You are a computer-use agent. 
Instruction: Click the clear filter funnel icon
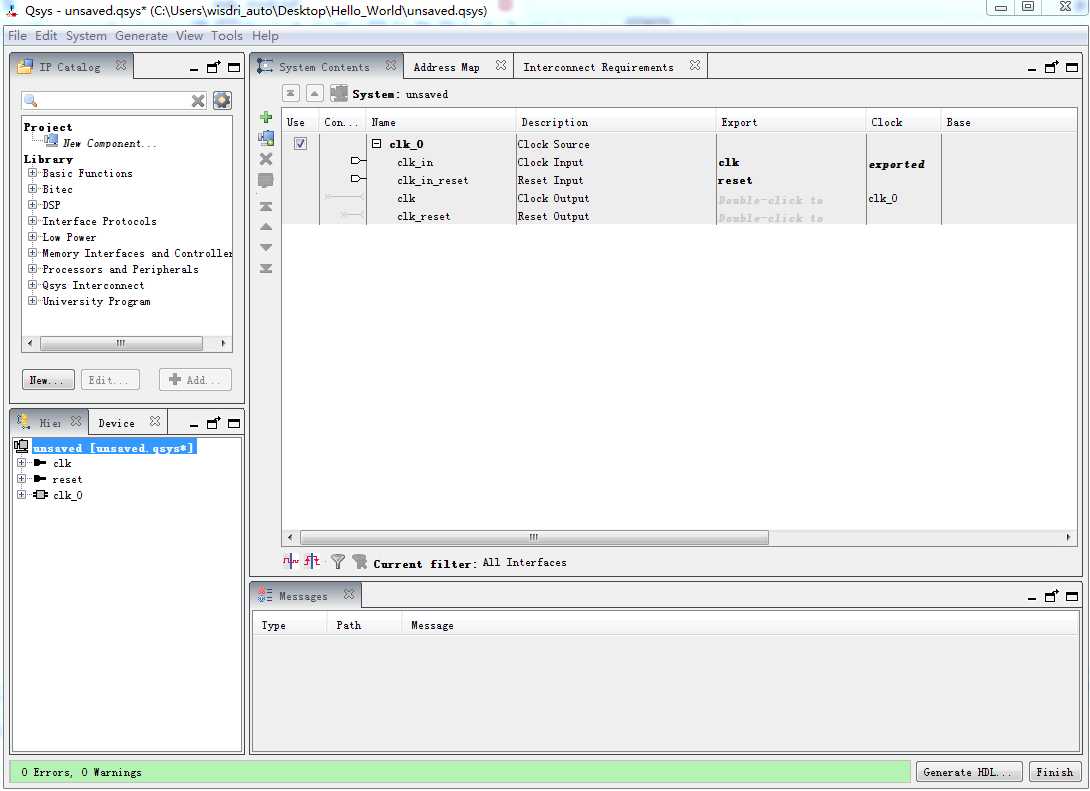point(359,561)
